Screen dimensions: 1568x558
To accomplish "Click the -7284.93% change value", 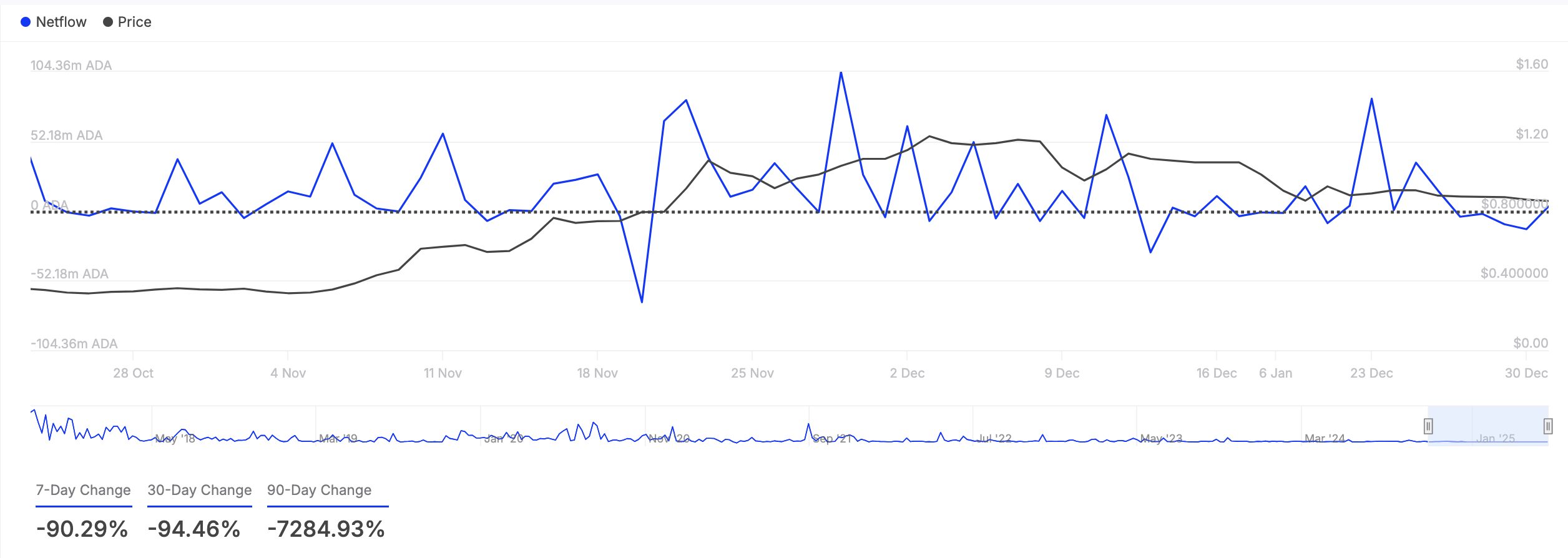I will pyautogui.click(x=326, y=529).
